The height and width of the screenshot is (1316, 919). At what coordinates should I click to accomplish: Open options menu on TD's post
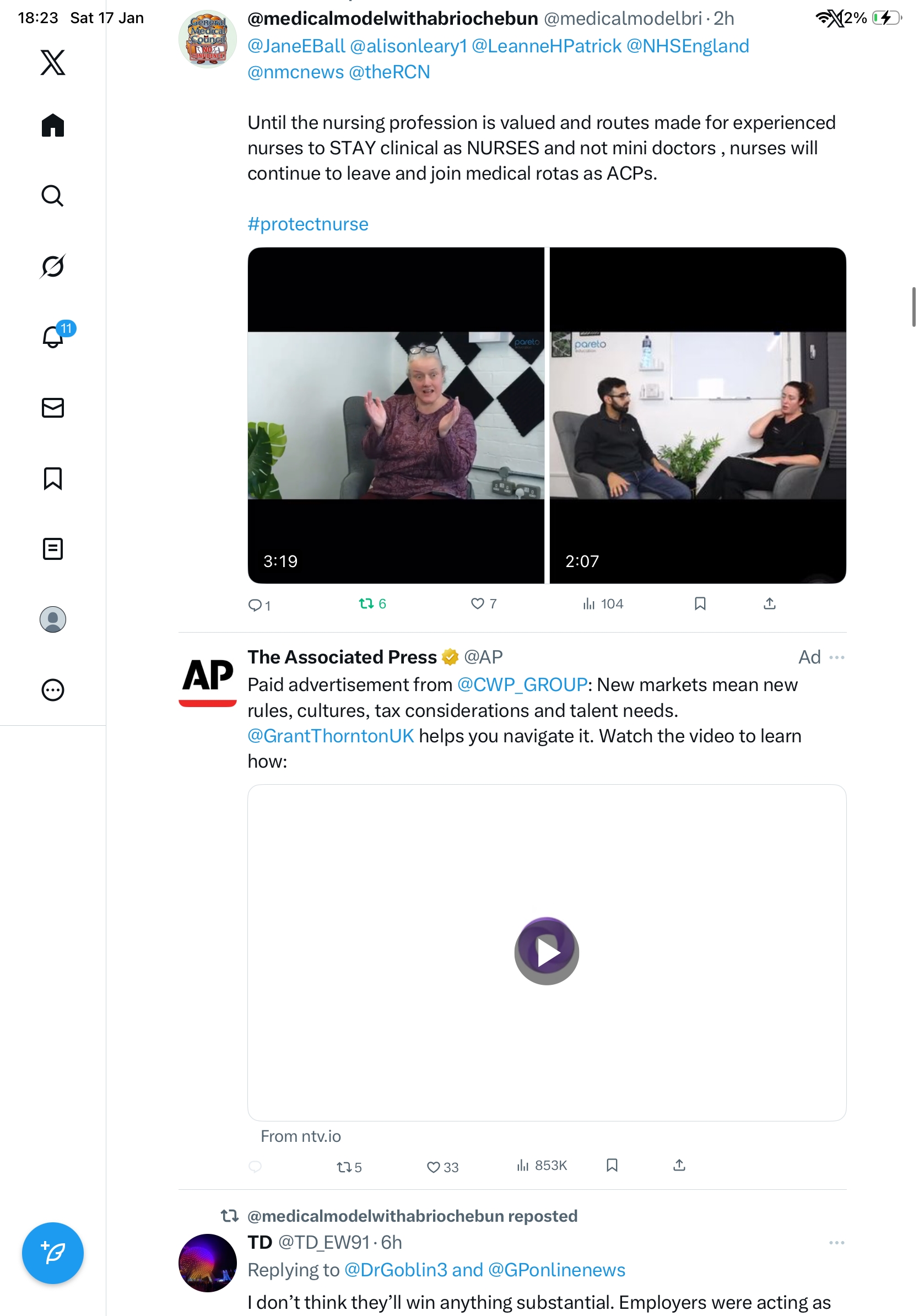pos(836,1243)
